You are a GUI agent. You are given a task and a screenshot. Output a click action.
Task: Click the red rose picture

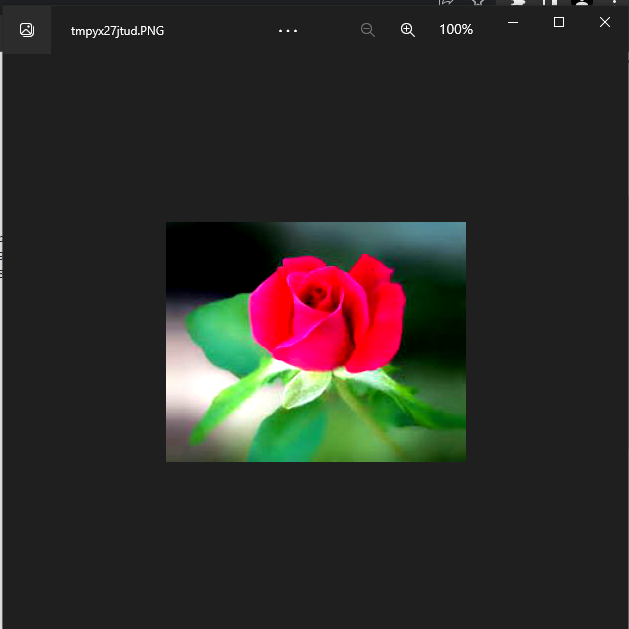pyautogui.click(x=316, y=342)
